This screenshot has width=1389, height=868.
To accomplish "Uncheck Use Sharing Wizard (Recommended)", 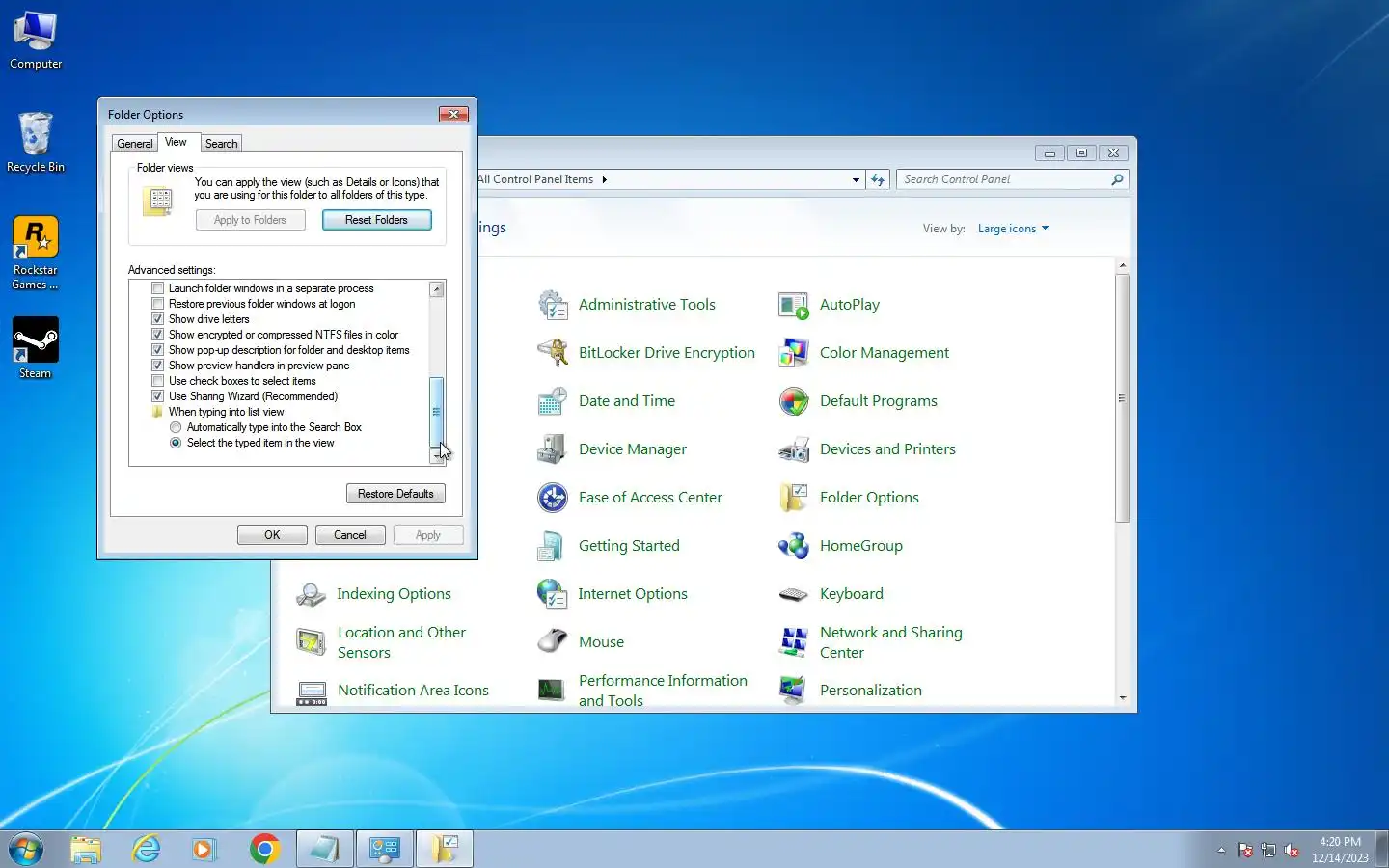I will click(x=158, y=396).
